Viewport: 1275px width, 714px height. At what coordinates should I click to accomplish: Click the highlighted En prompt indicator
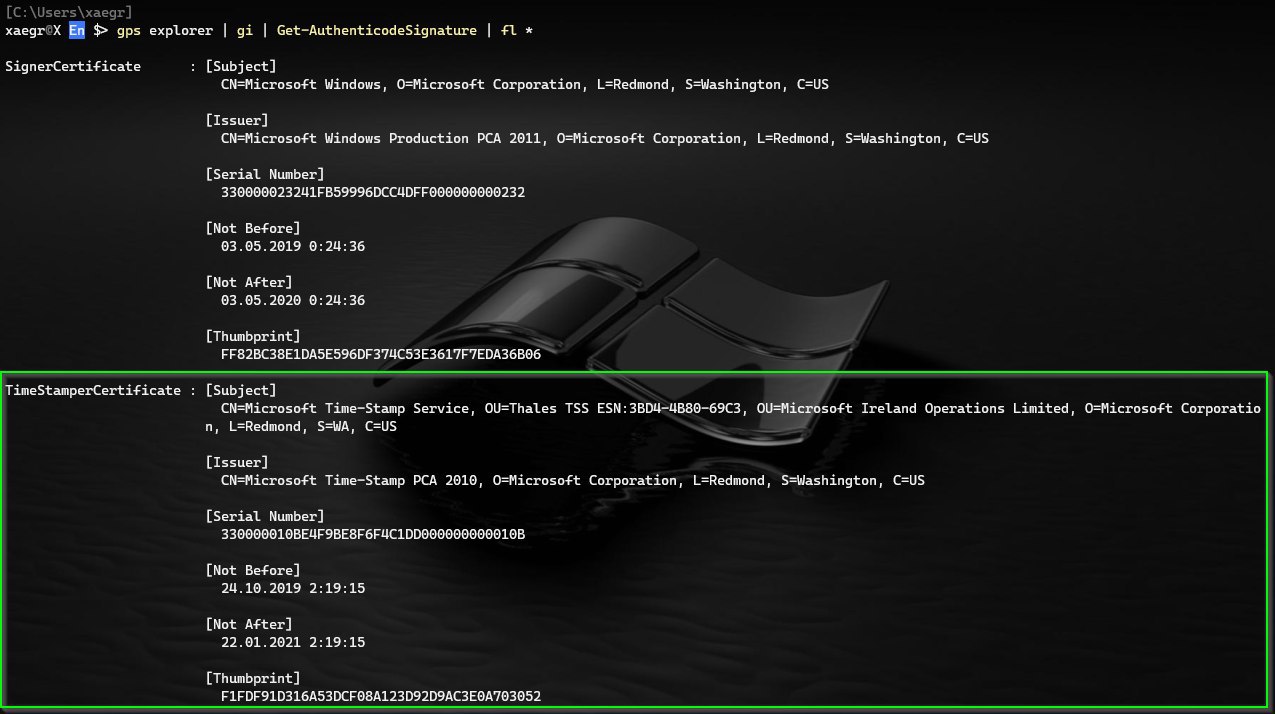pos(77,30)
